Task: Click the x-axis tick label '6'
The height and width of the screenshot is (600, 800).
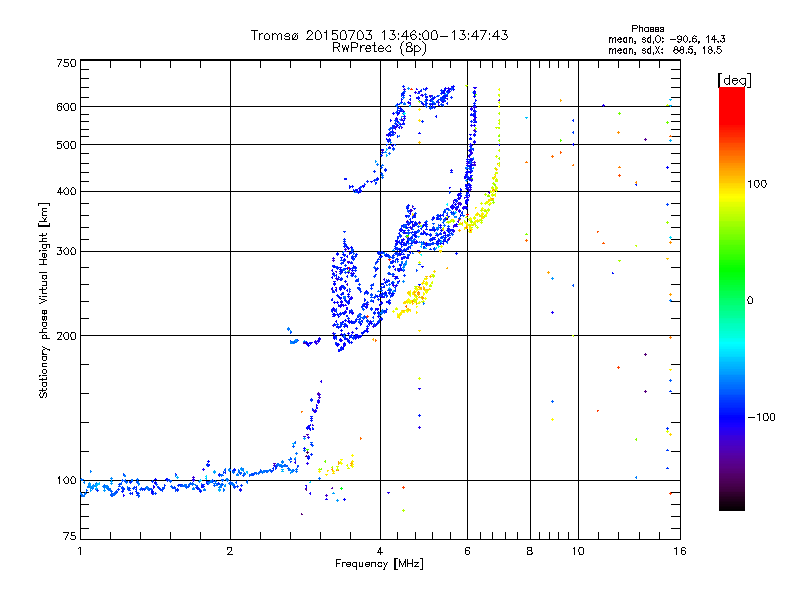Action: click(467, 551)
